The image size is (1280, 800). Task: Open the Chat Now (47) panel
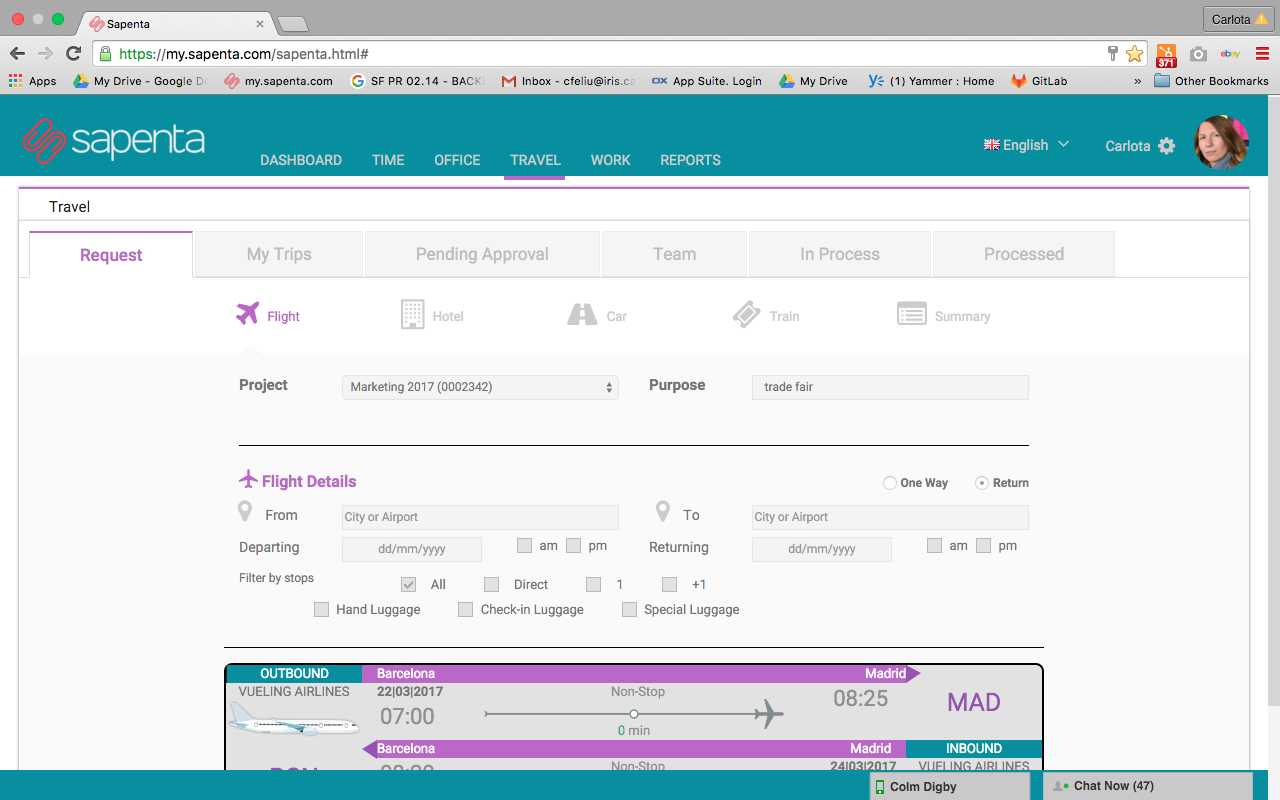pyautogui.click(x=1148, y=786)
